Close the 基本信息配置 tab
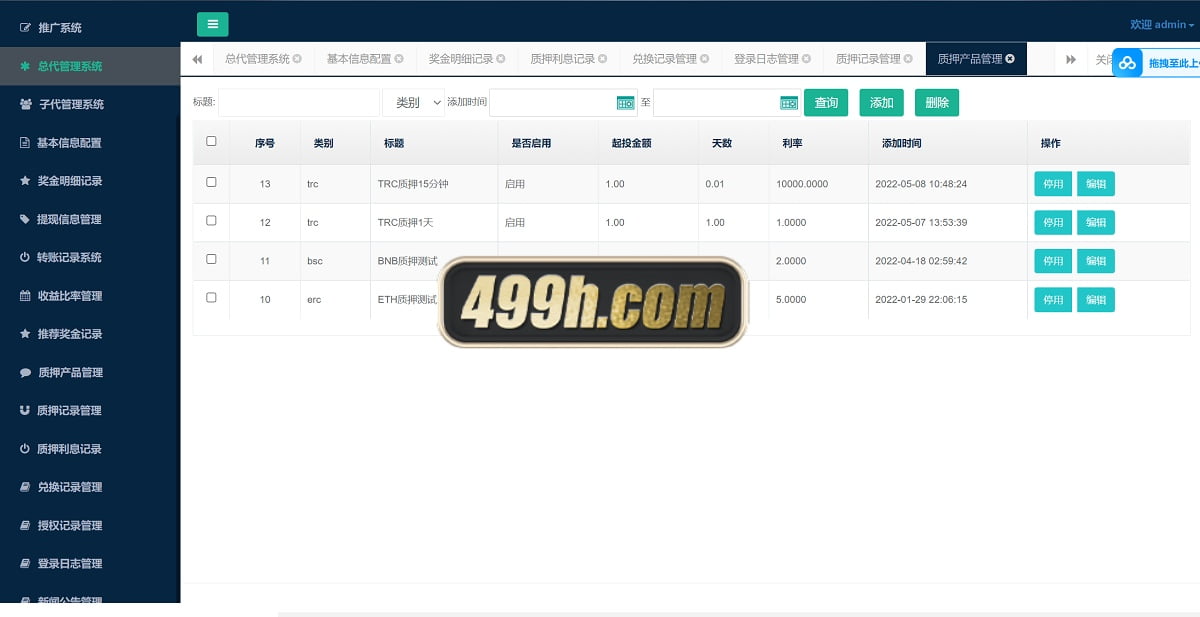This screenshot has width=1200, height=617. pyautogui.click(x=399, y=59)
